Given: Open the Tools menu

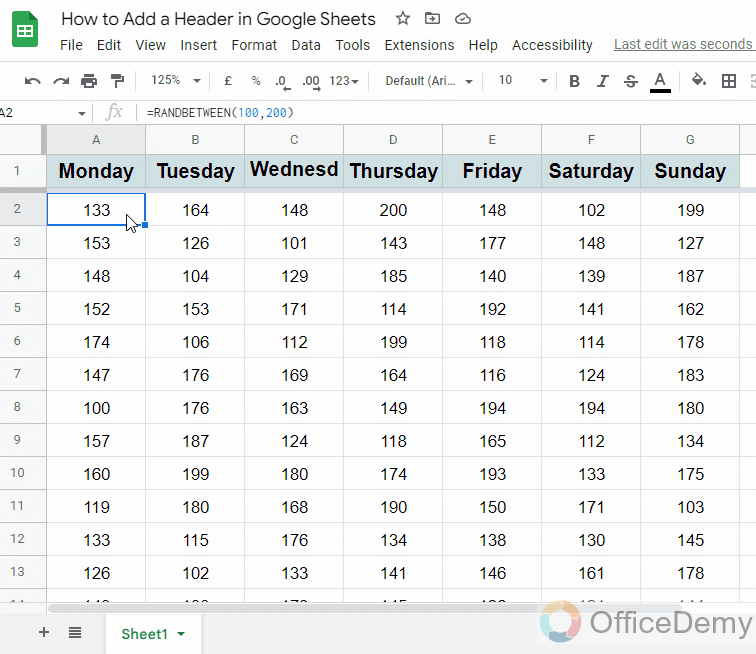Looking at the screenshot, I should pyautogui.click(x=352, y=45).
